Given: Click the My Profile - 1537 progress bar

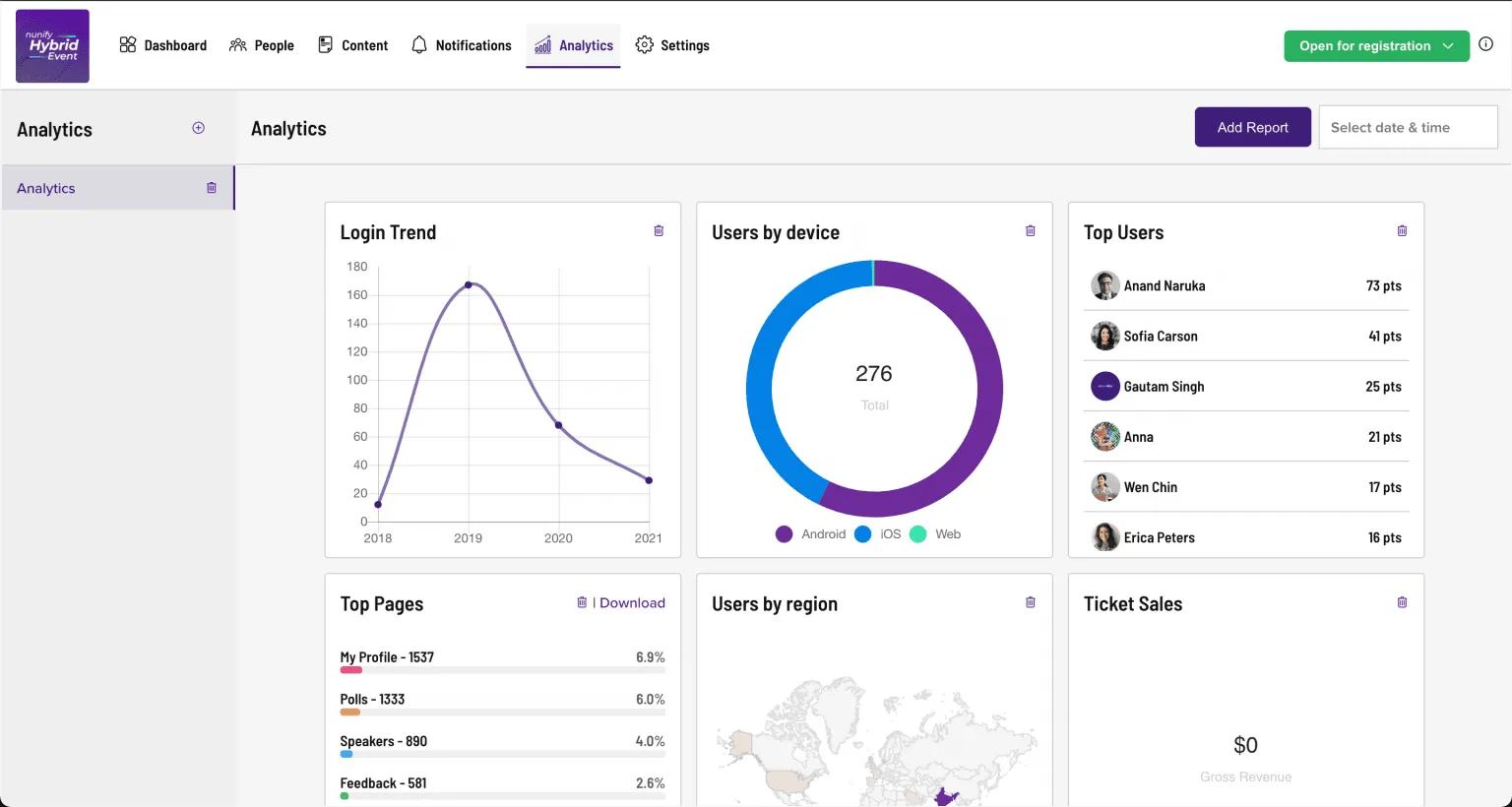Looking at the screenshot, I should (x=502, y=670).
